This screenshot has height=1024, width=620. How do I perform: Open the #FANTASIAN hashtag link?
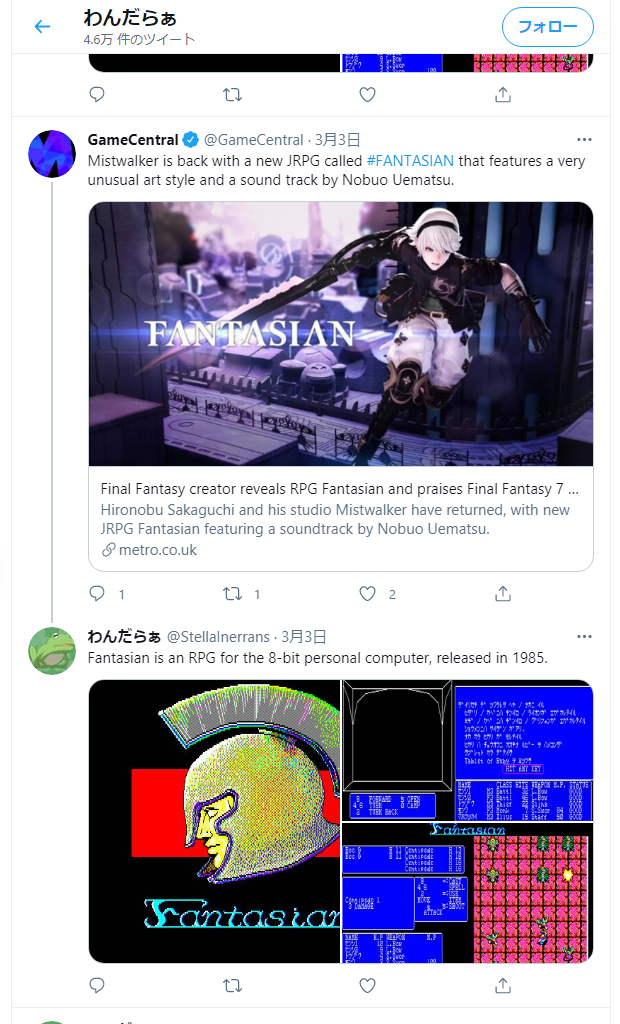tap(410, 161)
